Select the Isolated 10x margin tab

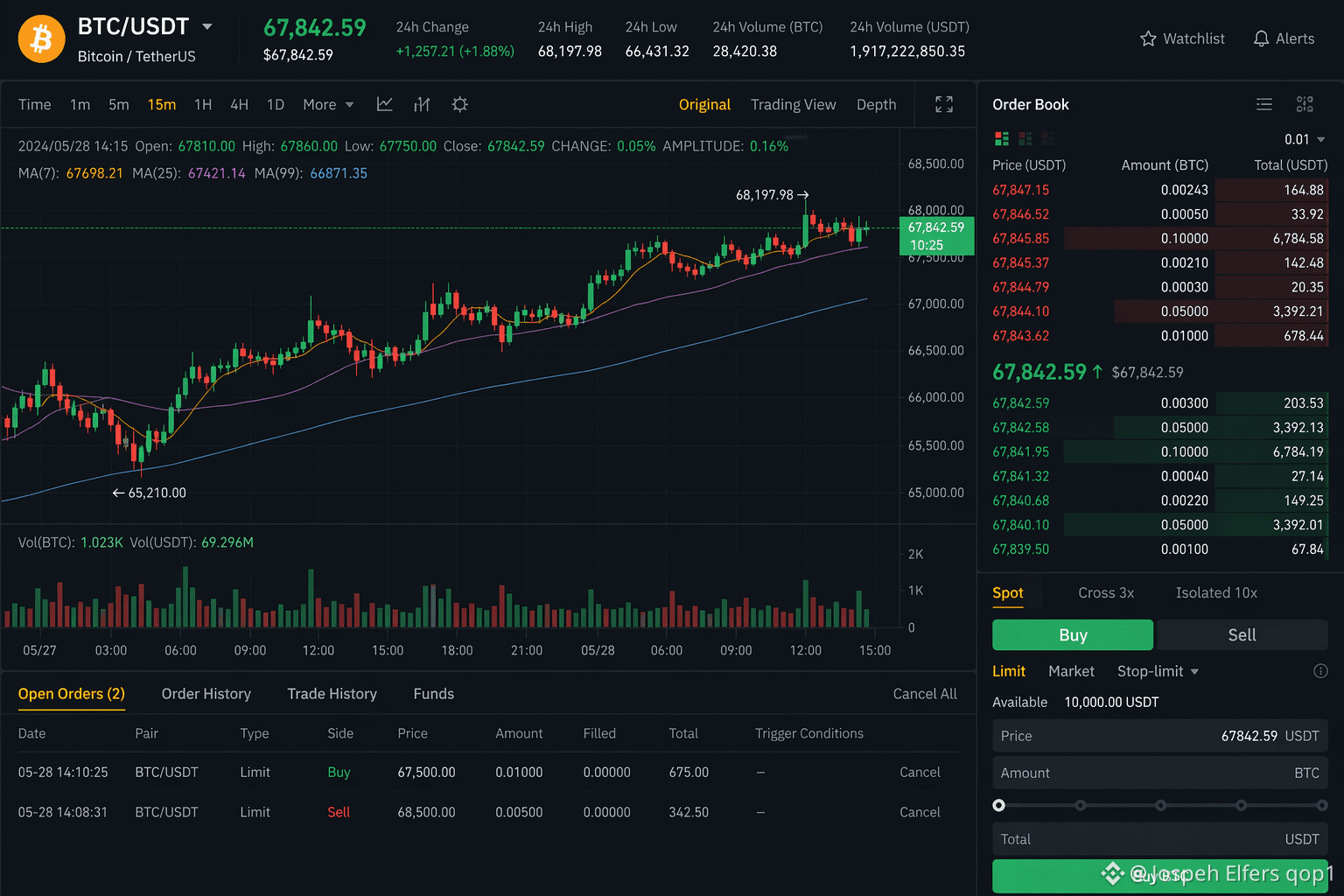[1216, 592]
